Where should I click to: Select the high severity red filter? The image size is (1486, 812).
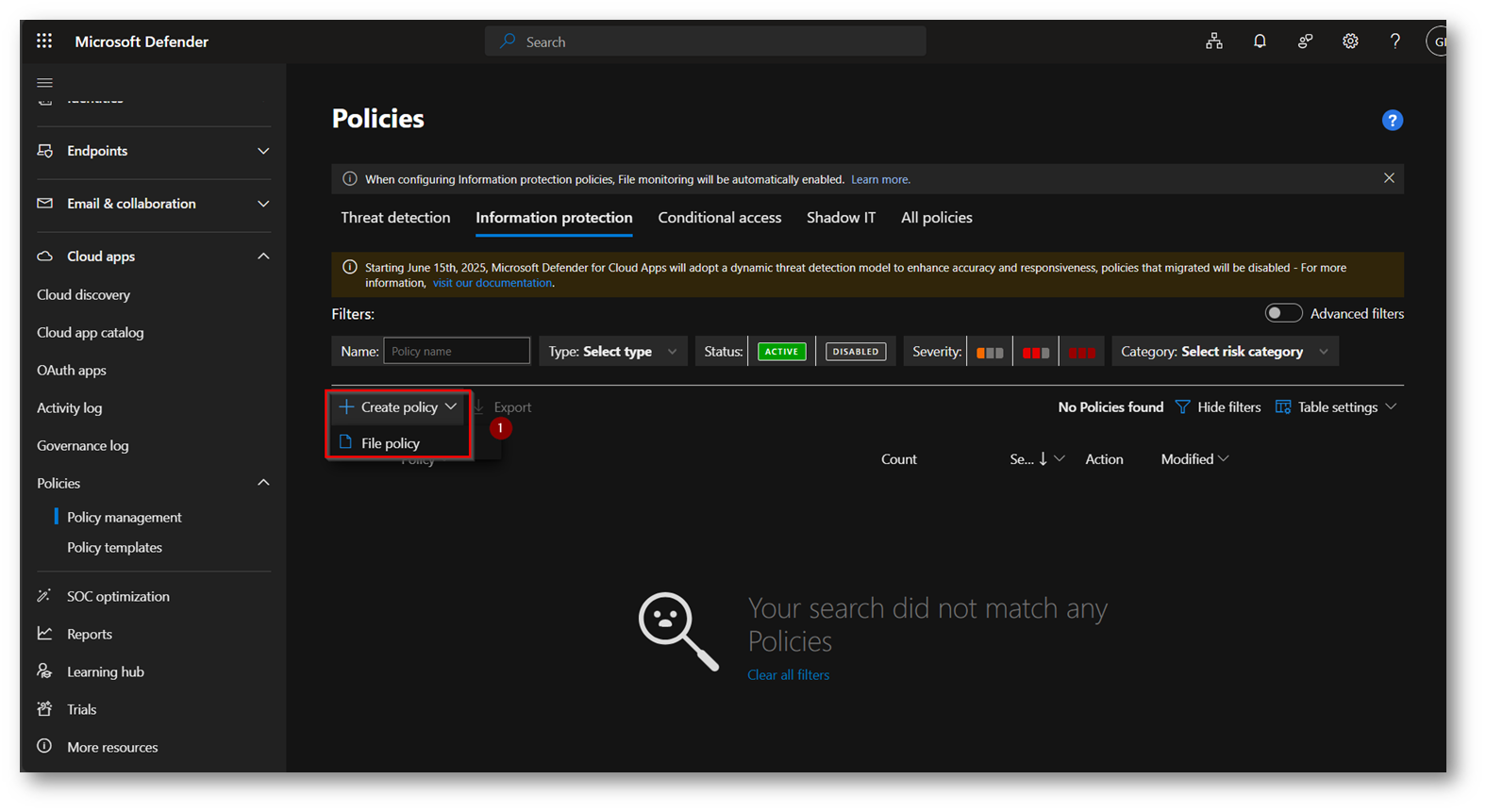click(1081, 352)
